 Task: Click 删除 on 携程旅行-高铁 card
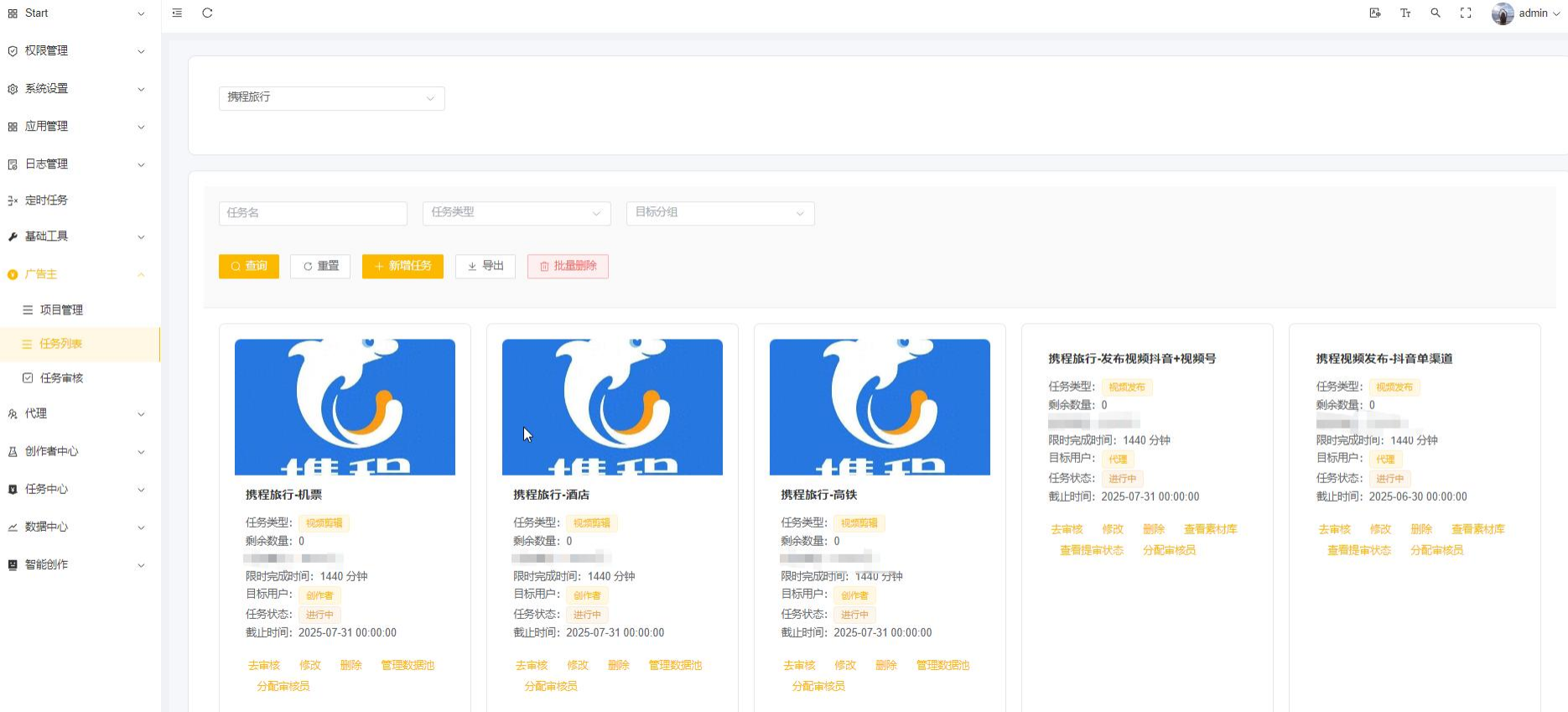886,665
